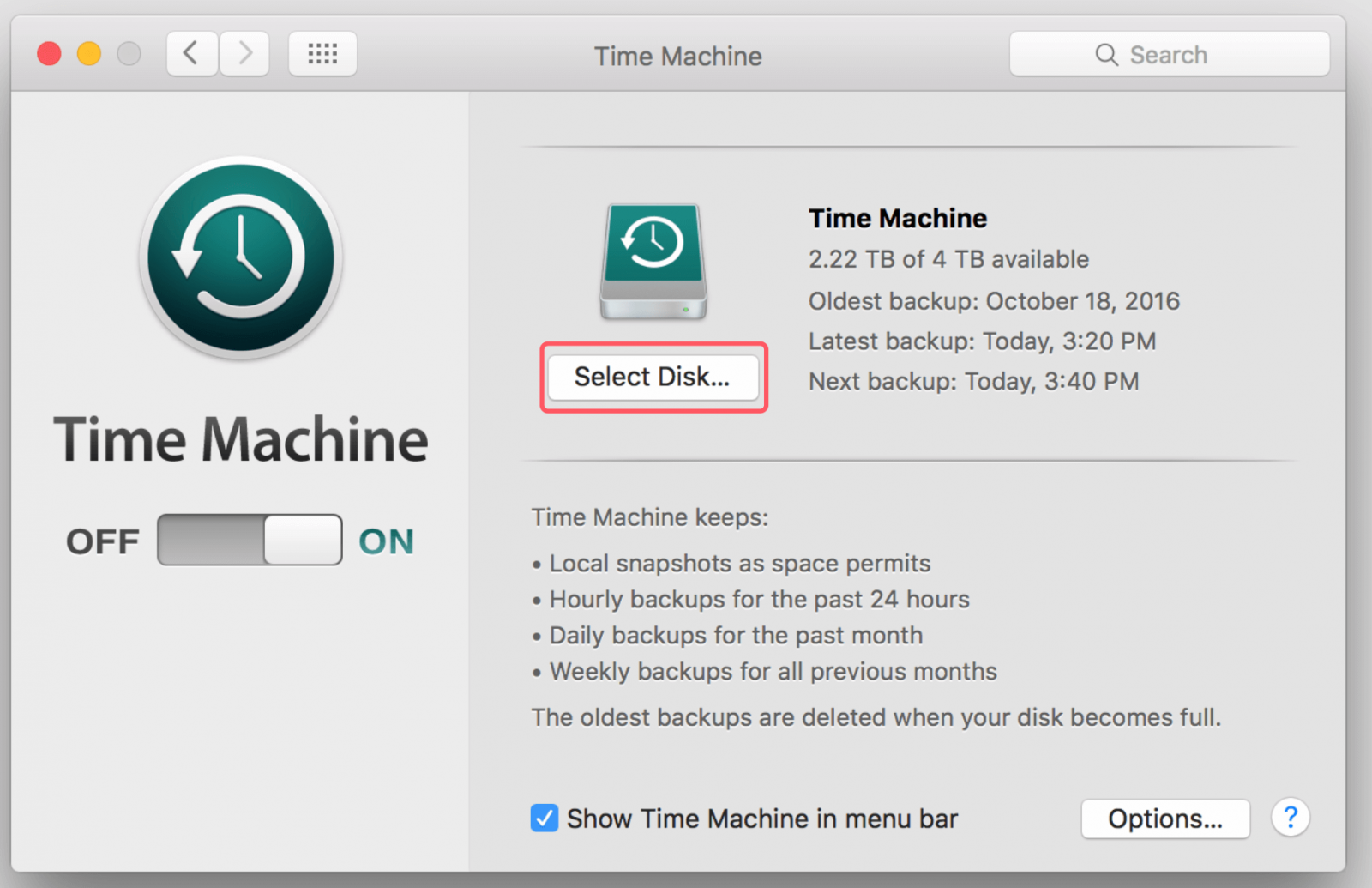Click the back navigation arrow
The image size is (1372, 888).
pos(191,53)
